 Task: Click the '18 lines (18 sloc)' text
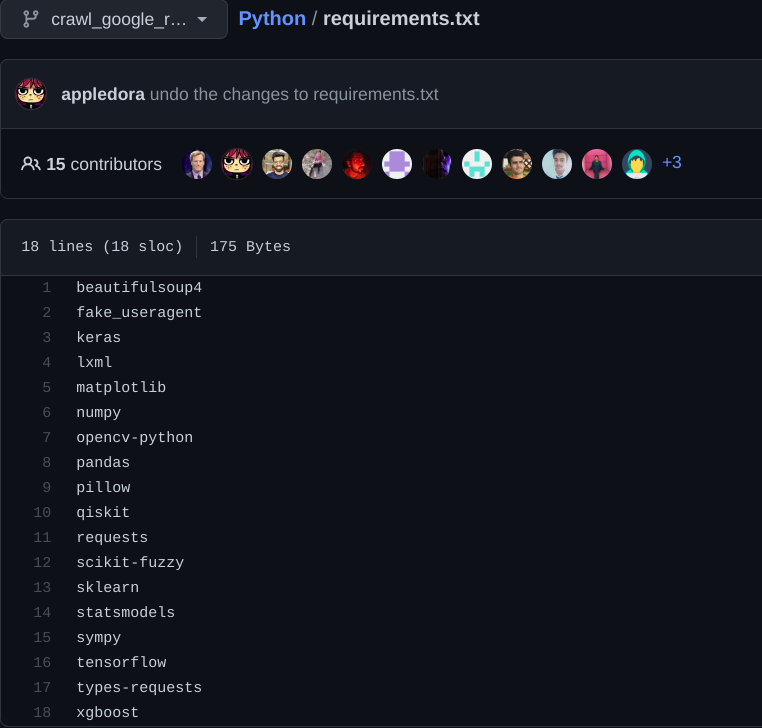(102, 246)
